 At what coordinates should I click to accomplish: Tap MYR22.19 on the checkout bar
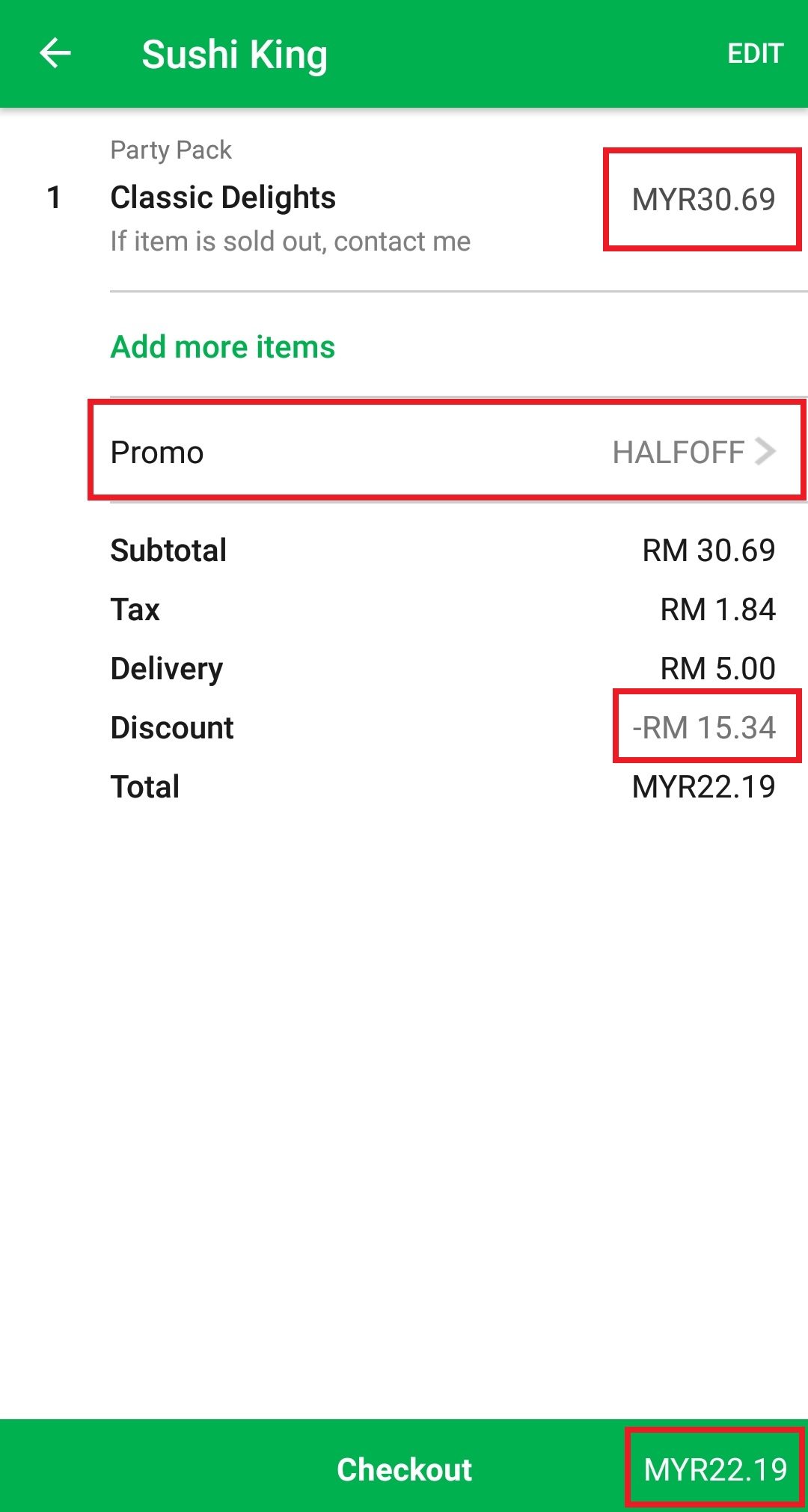pos(715,1469)
